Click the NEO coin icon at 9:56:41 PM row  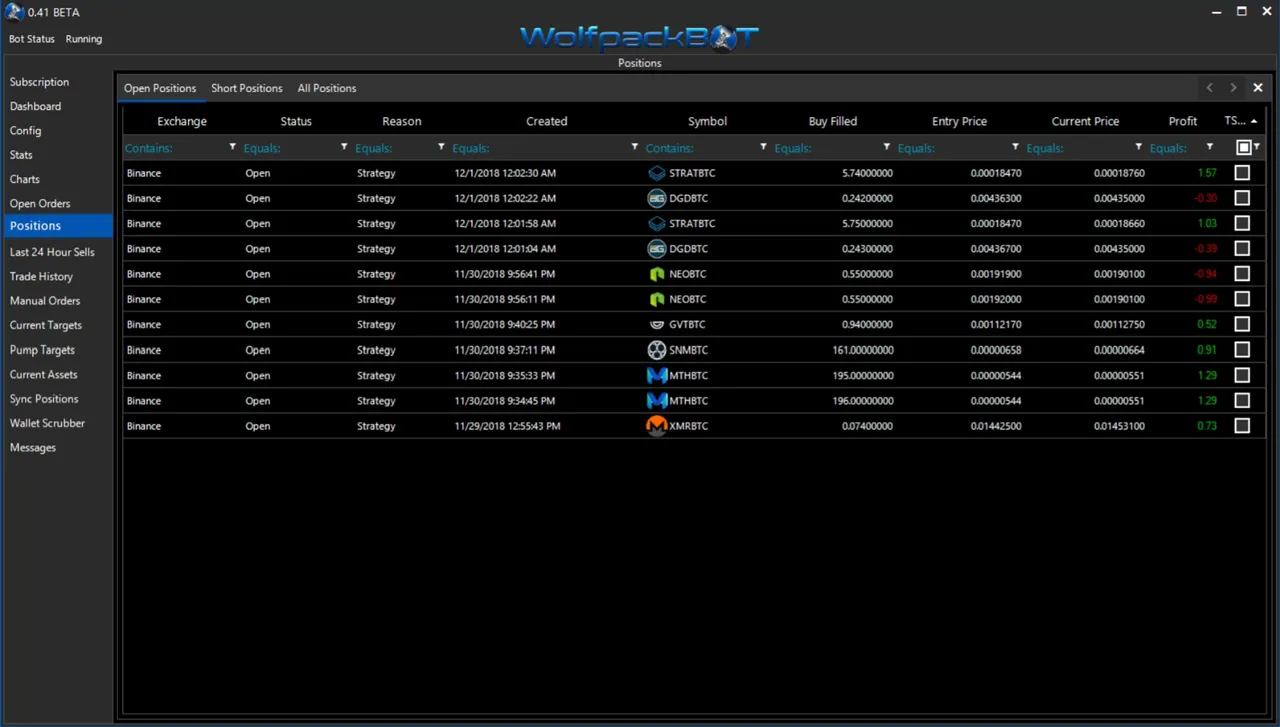(x=656, y=274)
